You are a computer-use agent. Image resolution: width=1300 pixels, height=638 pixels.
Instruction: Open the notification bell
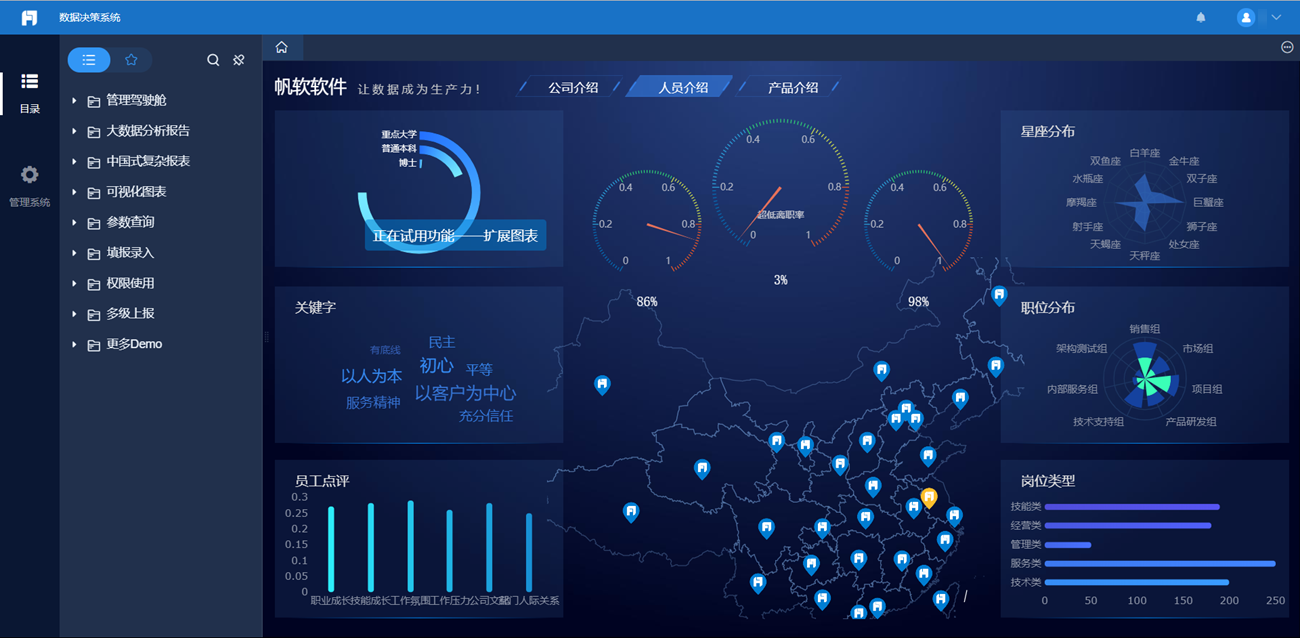click(x=1201, y=17)
